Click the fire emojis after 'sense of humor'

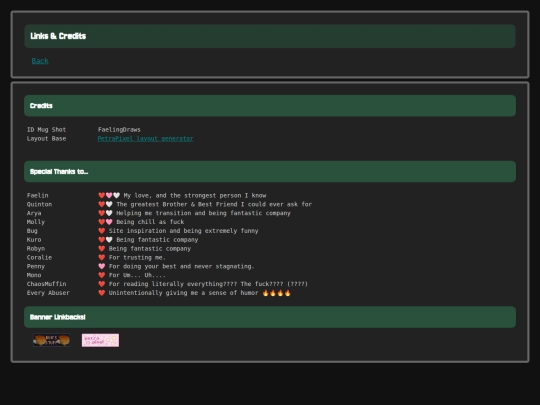[x=277, y=293]
